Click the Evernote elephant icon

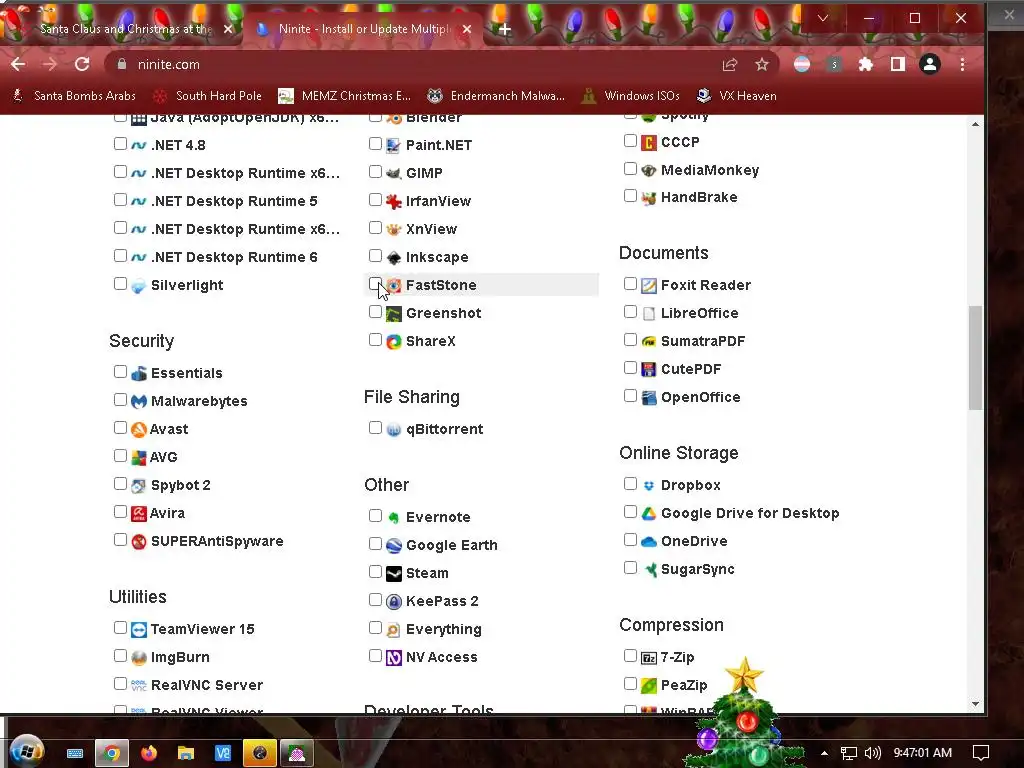click(x=393, y=517)
